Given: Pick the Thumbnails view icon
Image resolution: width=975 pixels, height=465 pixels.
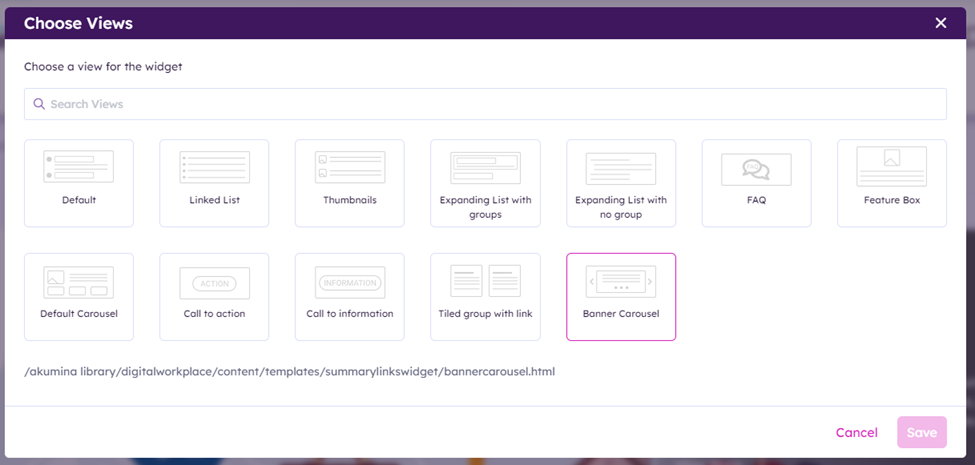Looking at the screenshot, I should click(x=350, y=167).
